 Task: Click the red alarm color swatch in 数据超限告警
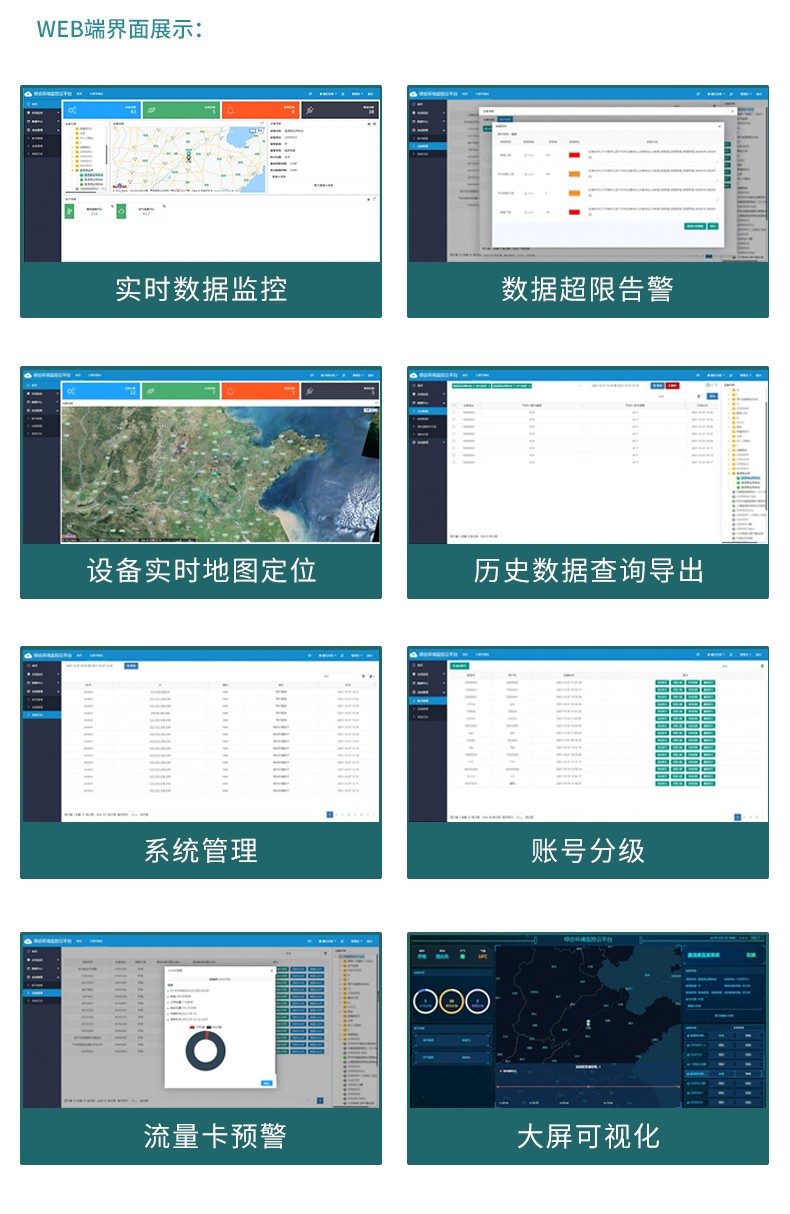click(x=574, y=154)
